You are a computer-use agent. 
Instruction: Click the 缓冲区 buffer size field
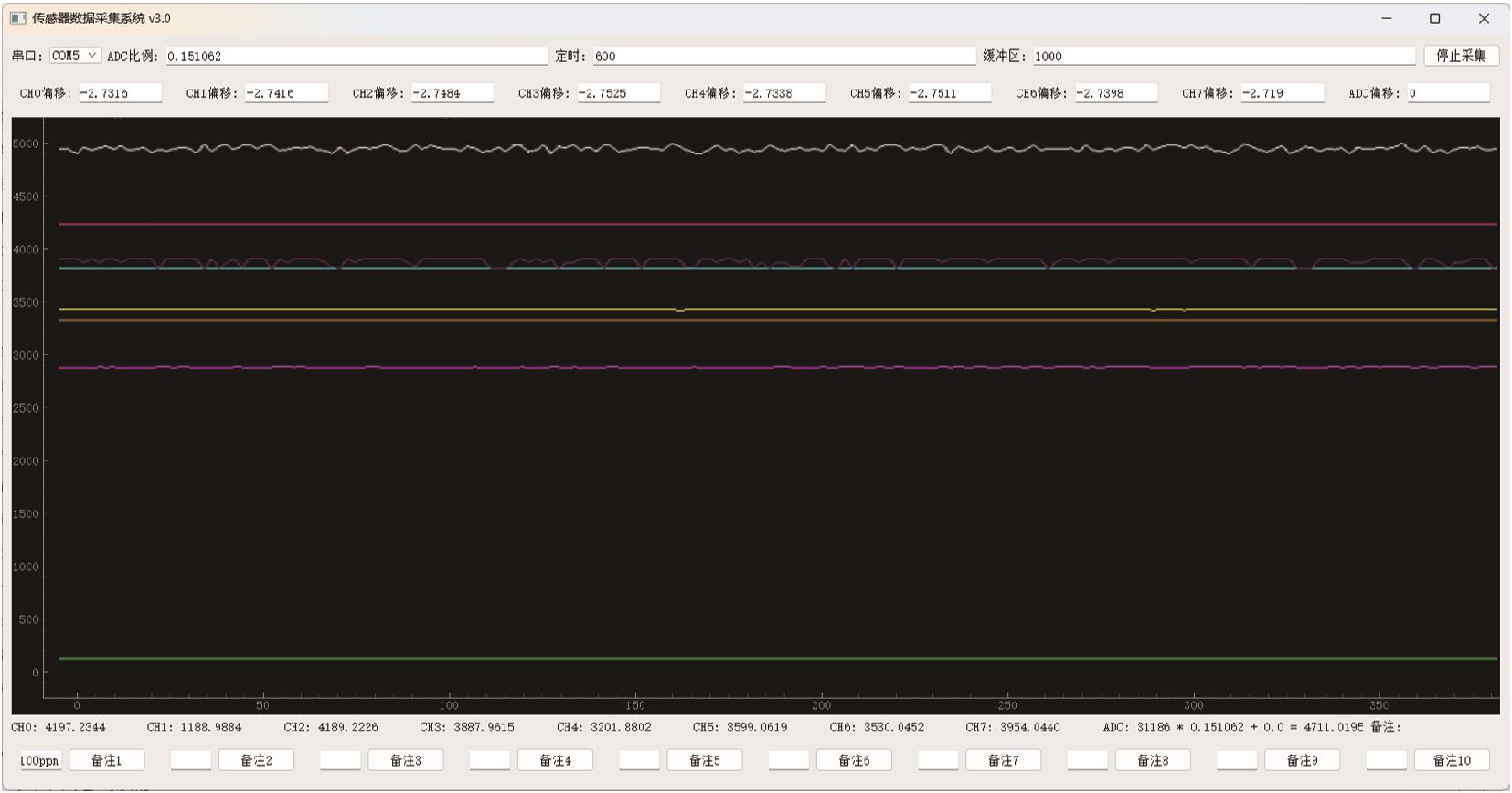[x=1223, y=57]
